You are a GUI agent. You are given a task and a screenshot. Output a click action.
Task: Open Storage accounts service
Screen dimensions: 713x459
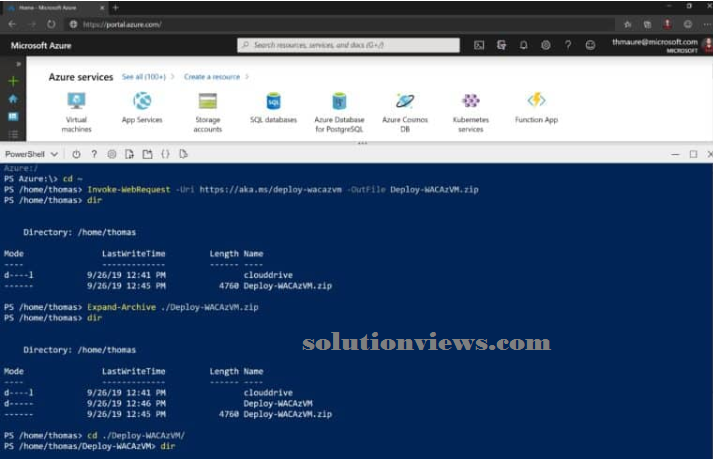tap(208, 112)
